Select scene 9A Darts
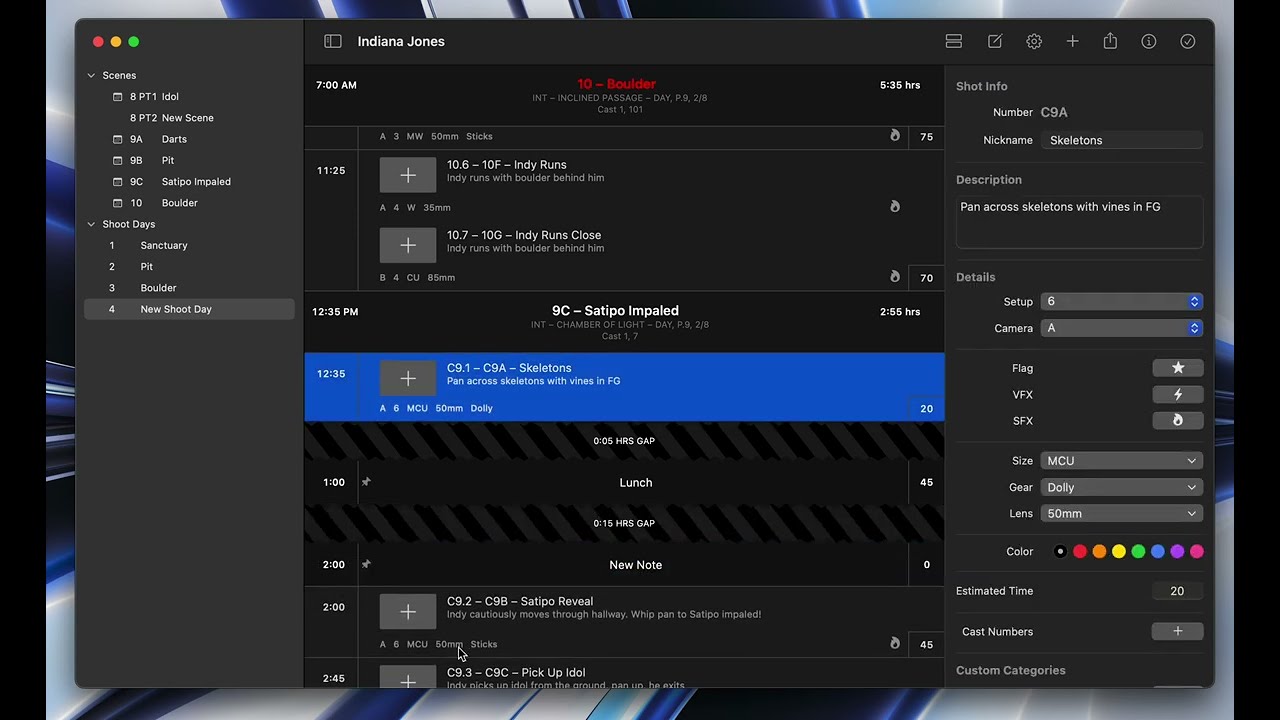The image size is (1280, 720). (x=189, y=139)
